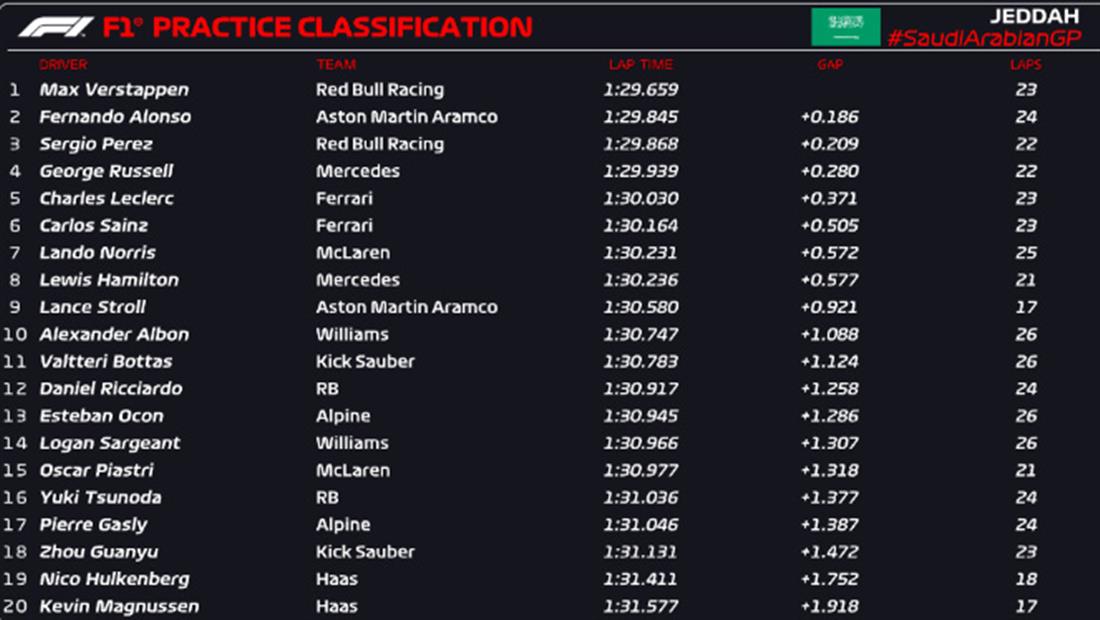Click the Saudi Arabia flag icon
Screen dimensions: 1100x620
tap(845, 27)
